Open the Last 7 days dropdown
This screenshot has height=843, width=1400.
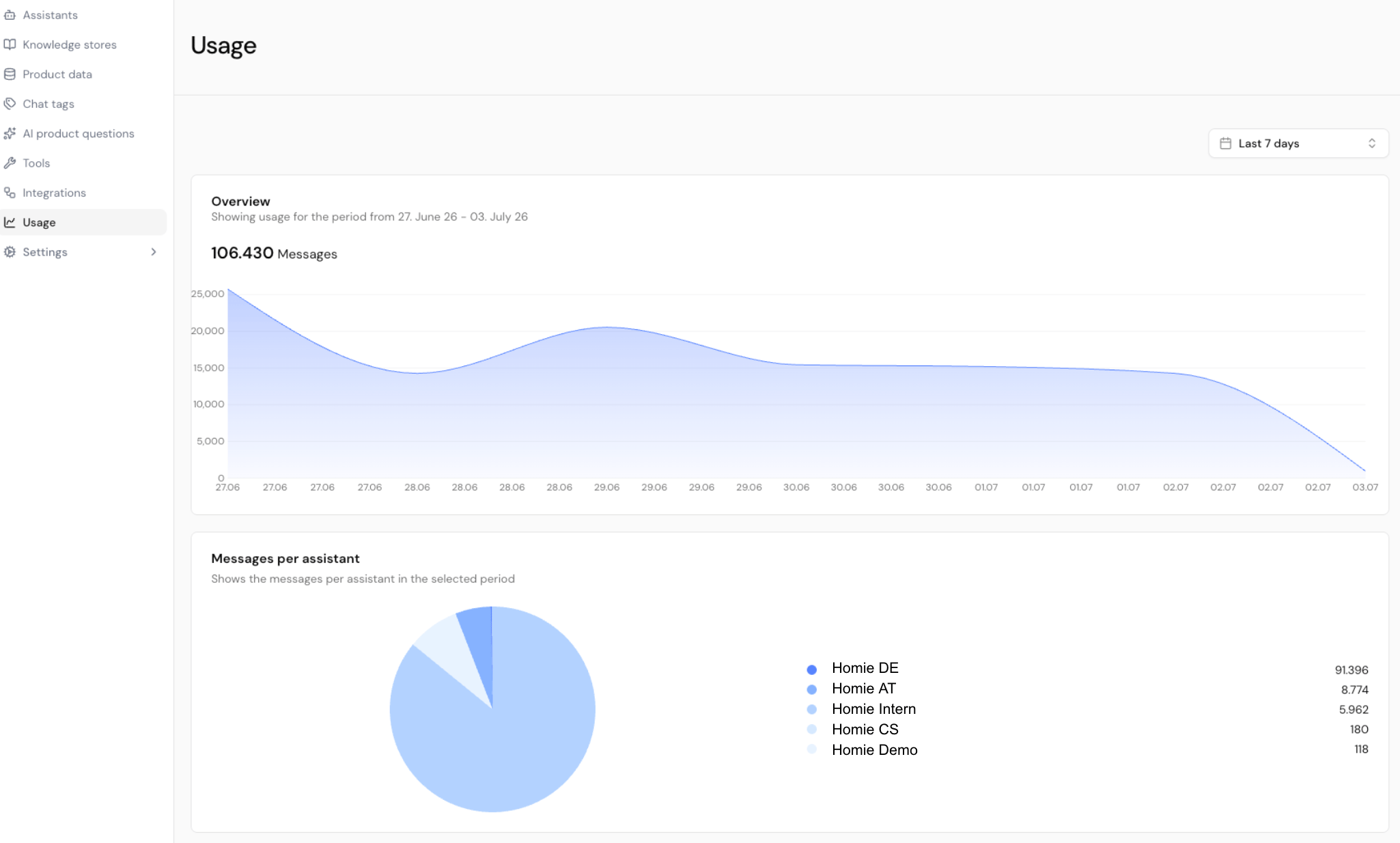coord(1298,143)
